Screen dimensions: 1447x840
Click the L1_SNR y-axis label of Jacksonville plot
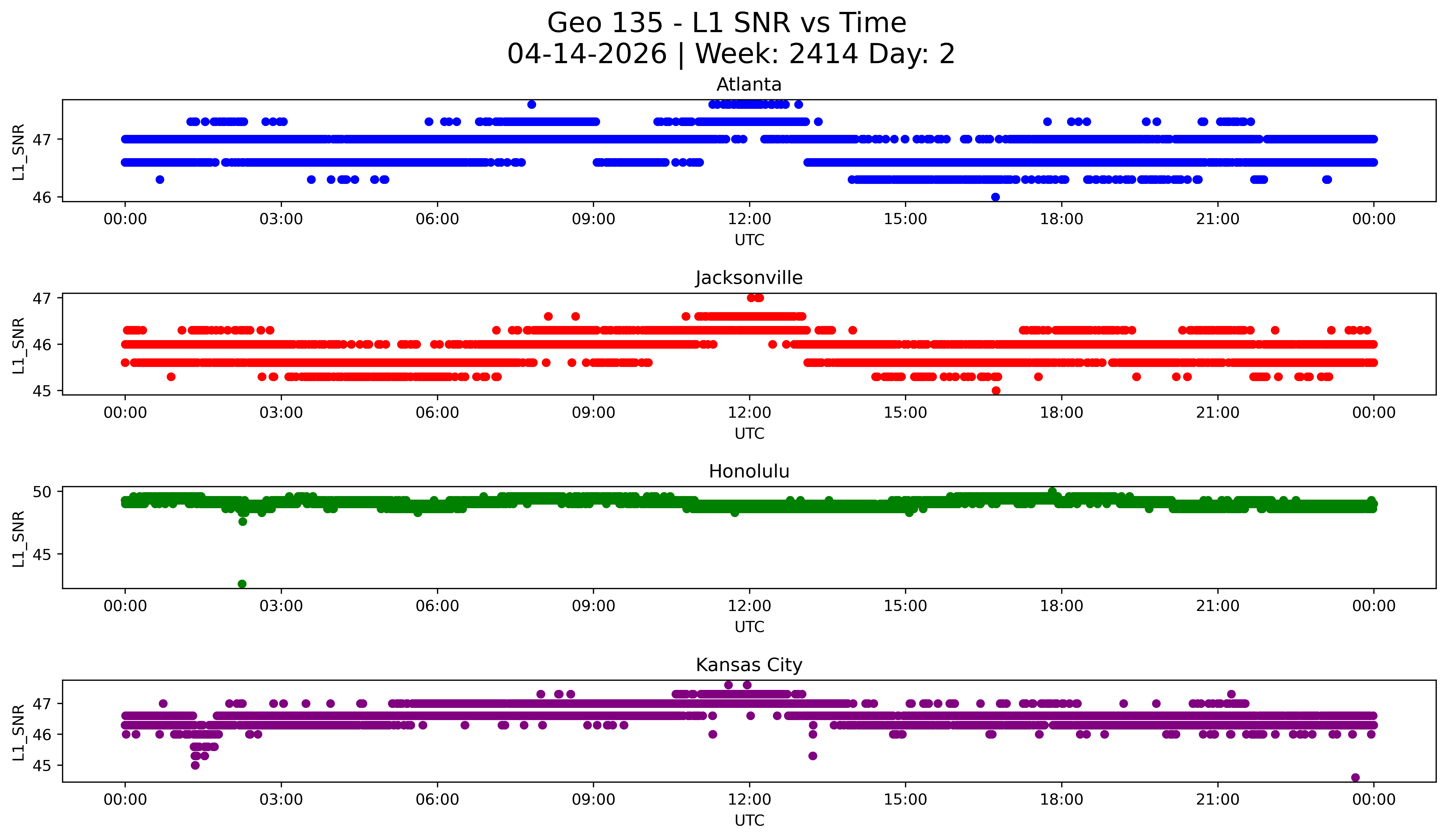[x=18, y=345]
